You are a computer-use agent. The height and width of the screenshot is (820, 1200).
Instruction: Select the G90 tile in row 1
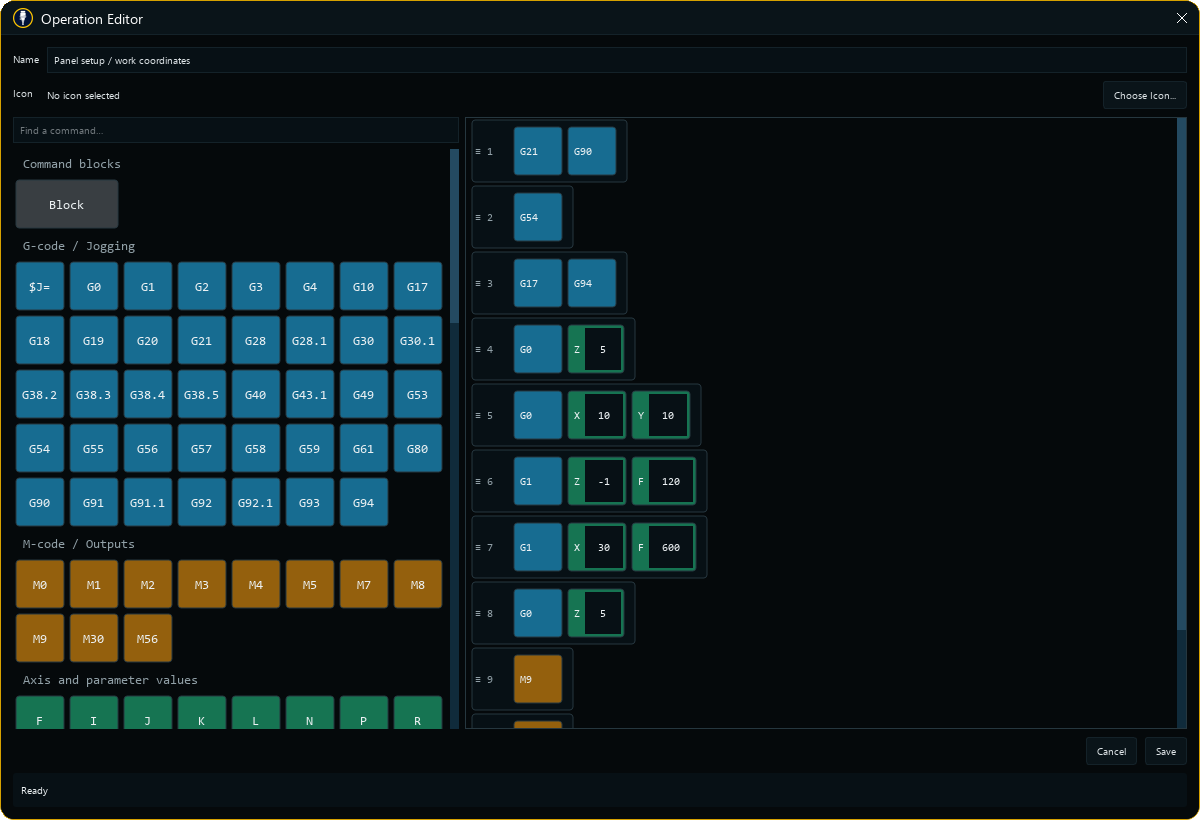592,151
